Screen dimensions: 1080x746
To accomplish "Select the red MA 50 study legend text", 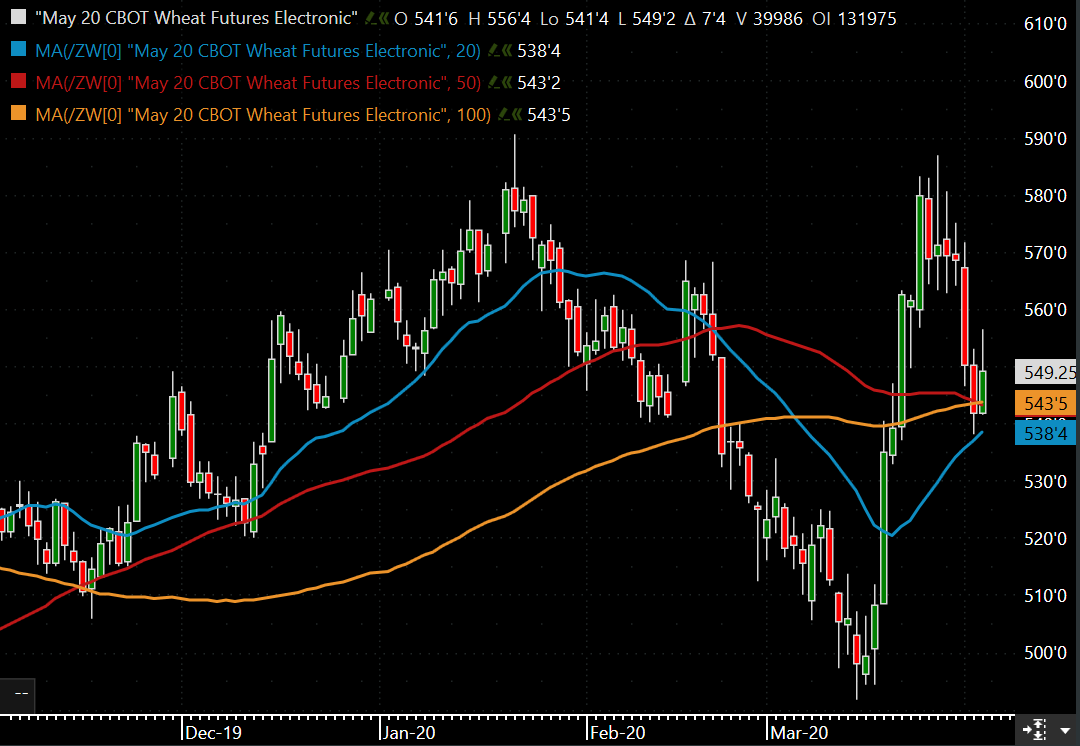I will [258, 83].
